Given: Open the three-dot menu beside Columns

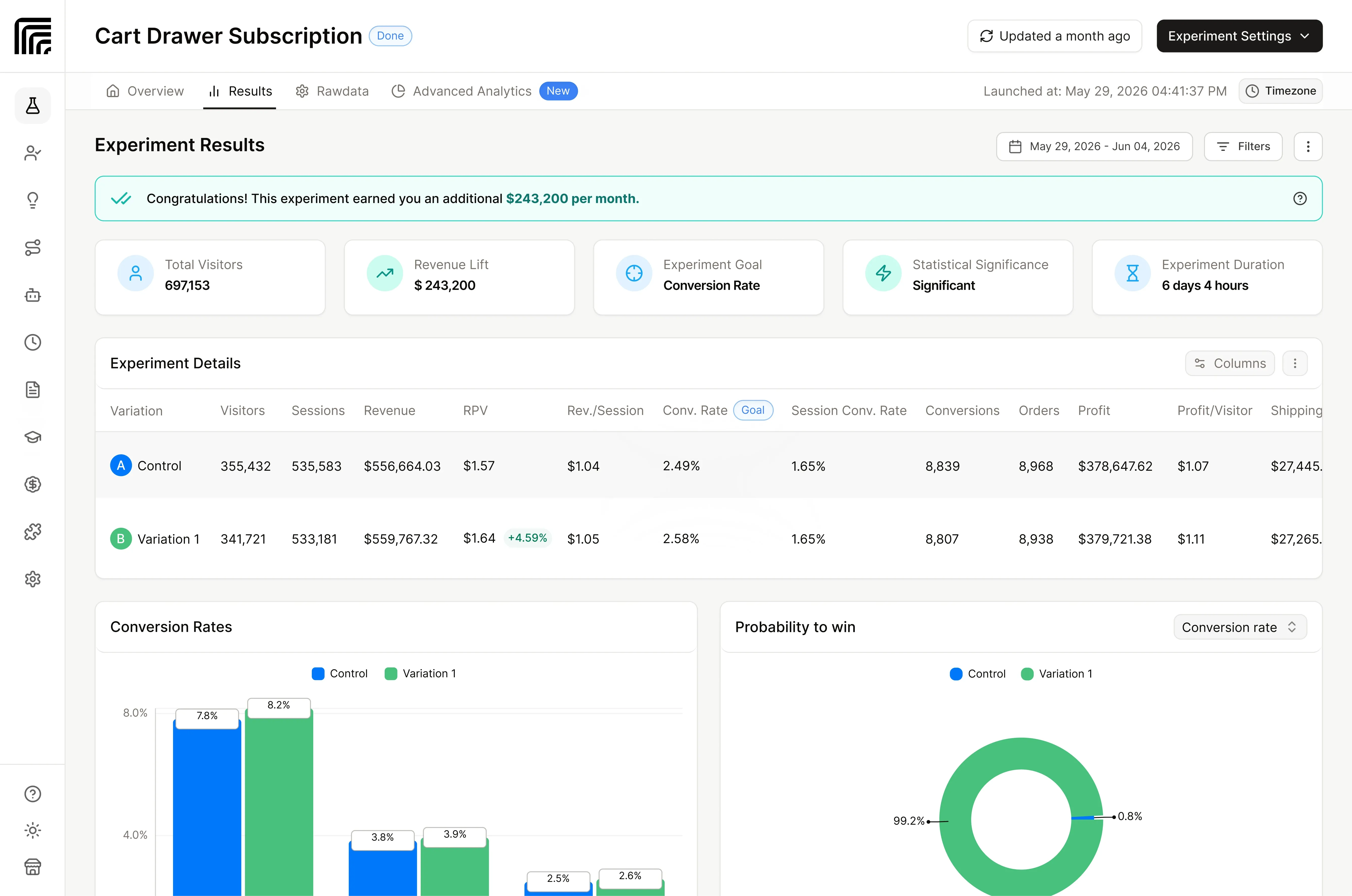Looking at the screenshot, I should tap(1295, 363).
